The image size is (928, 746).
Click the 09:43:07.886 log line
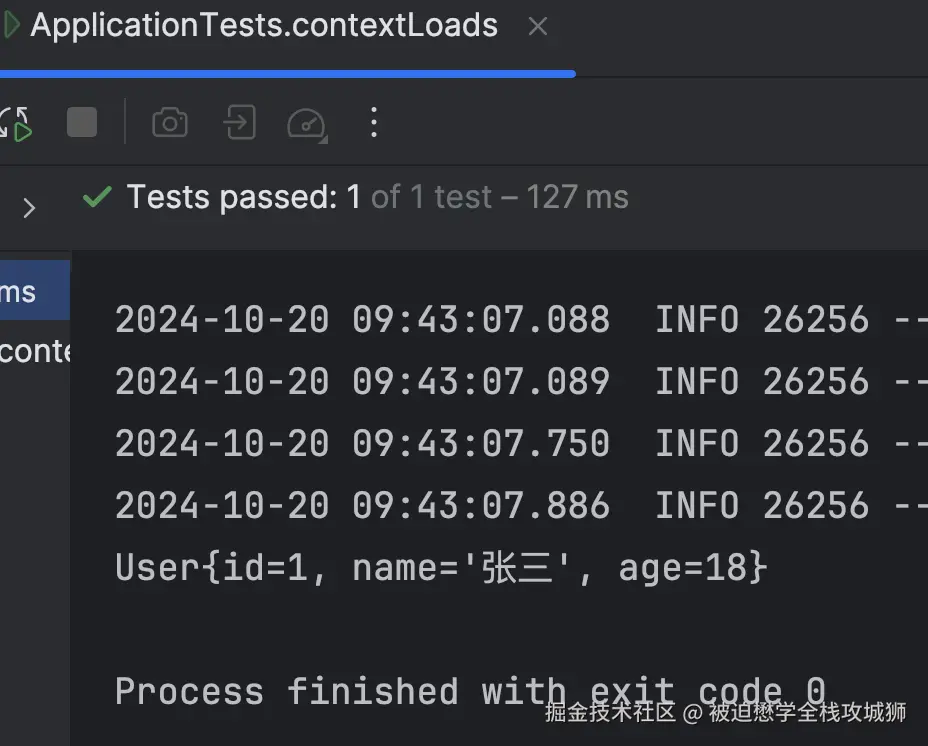coord(521,505)
